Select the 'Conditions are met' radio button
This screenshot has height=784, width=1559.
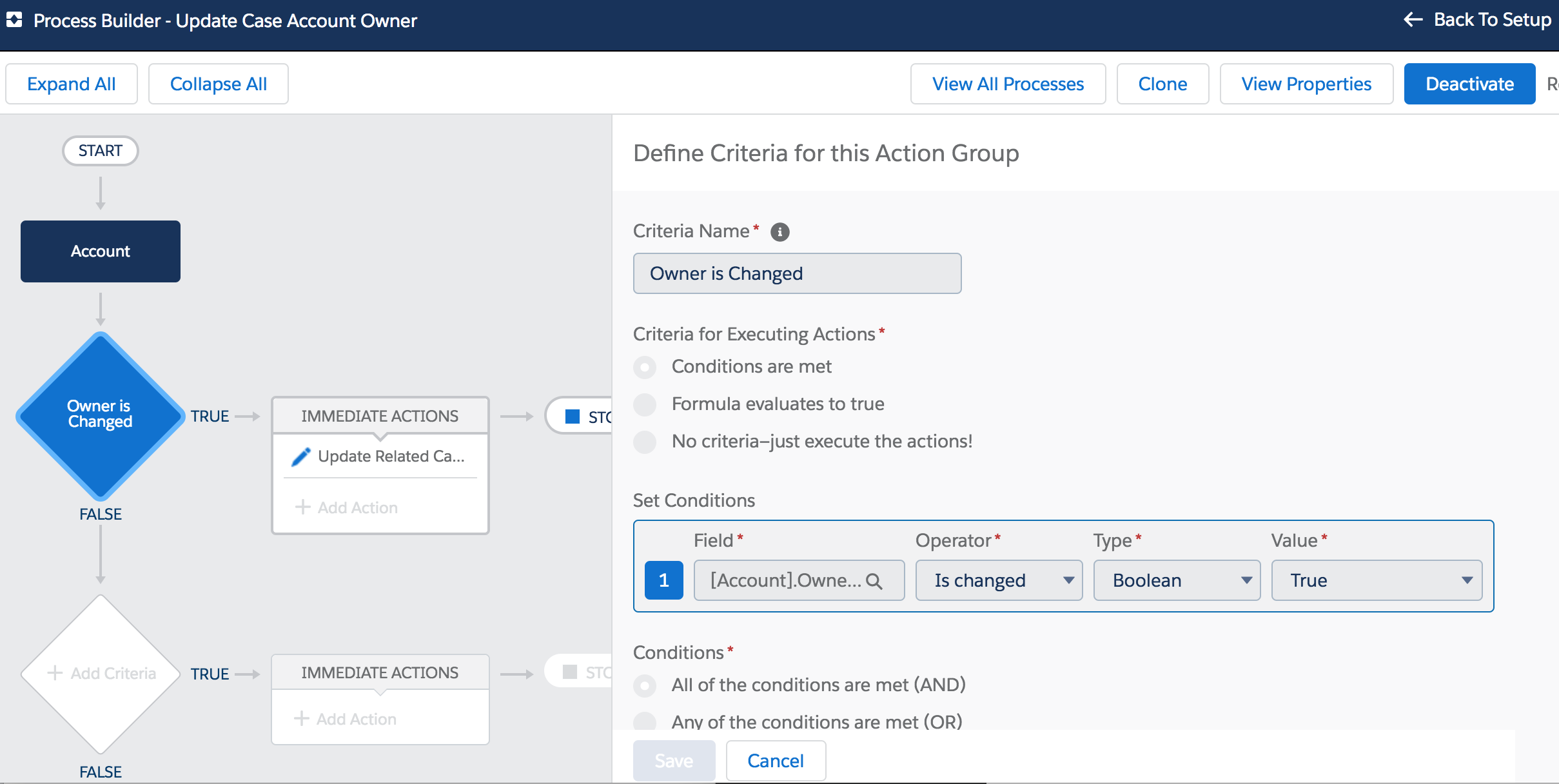(644, 367)
